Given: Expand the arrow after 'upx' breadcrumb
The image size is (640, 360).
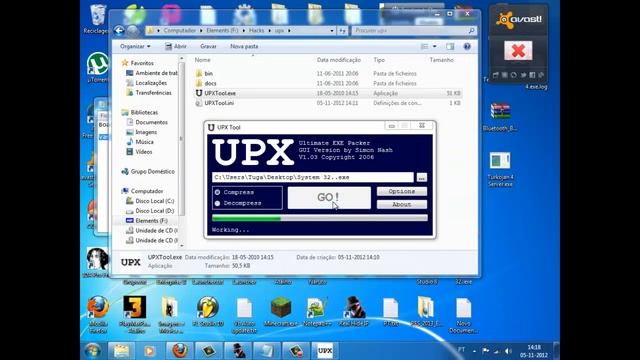Looking at the screenshot, I should tap(289, 31).
